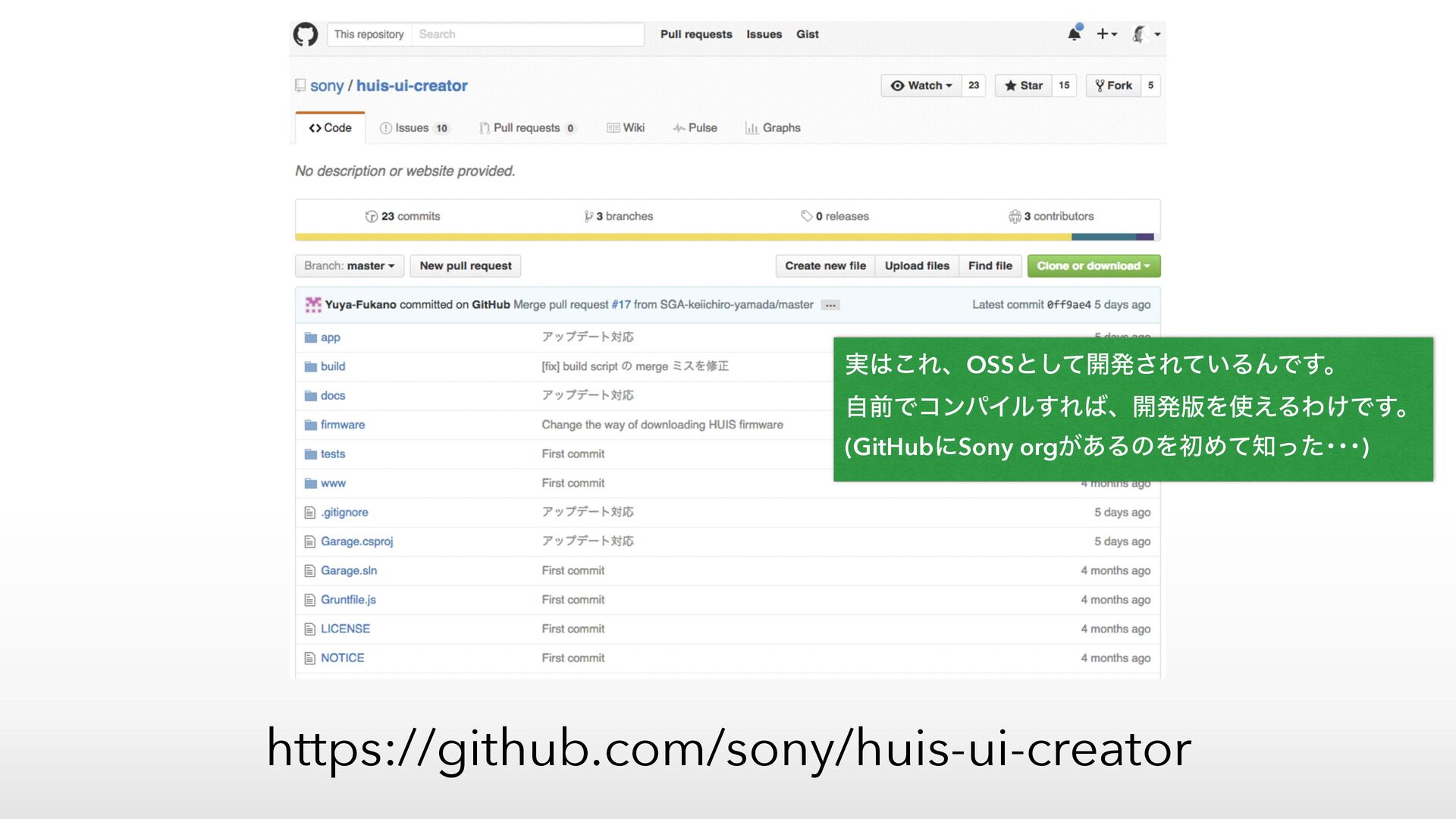Click the repository search input field

pos(527,34)
